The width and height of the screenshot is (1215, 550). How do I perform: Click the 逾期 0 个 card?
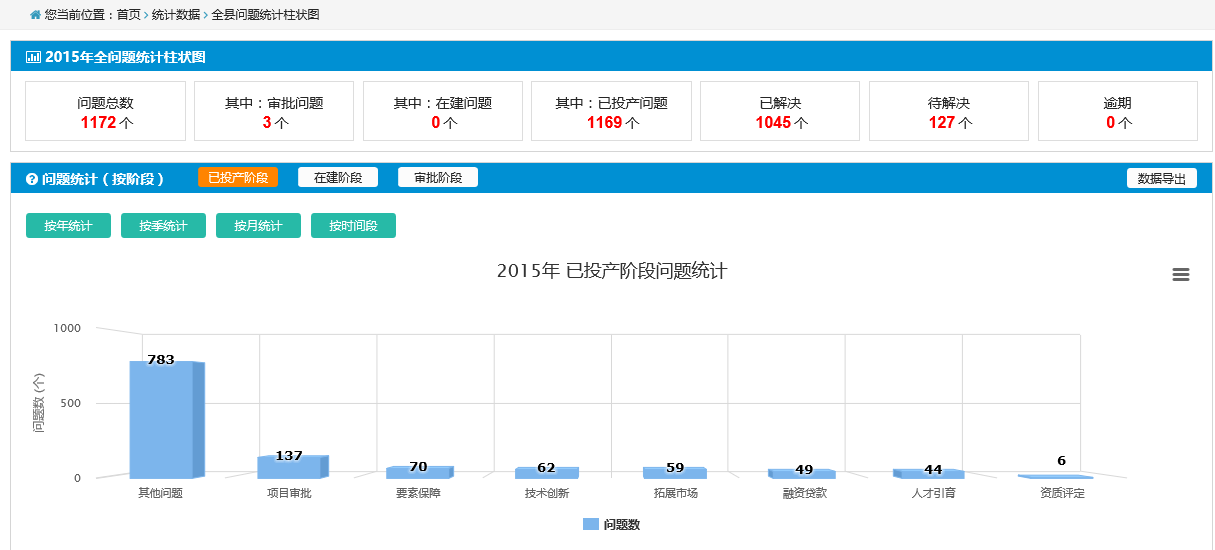(1118, 111)
